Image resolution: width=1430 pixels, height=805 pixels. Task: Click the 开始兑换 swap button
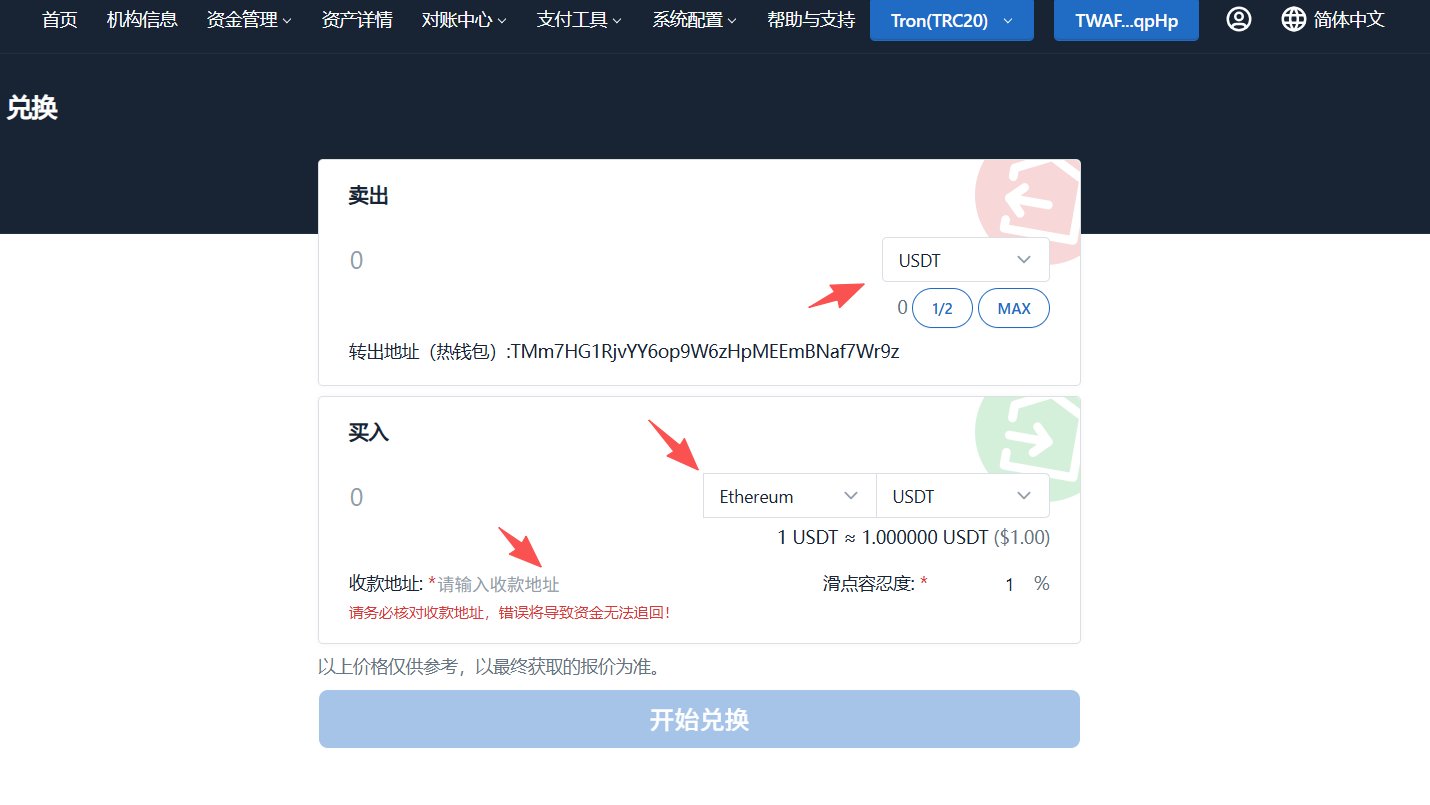click(x=698, y=718)
